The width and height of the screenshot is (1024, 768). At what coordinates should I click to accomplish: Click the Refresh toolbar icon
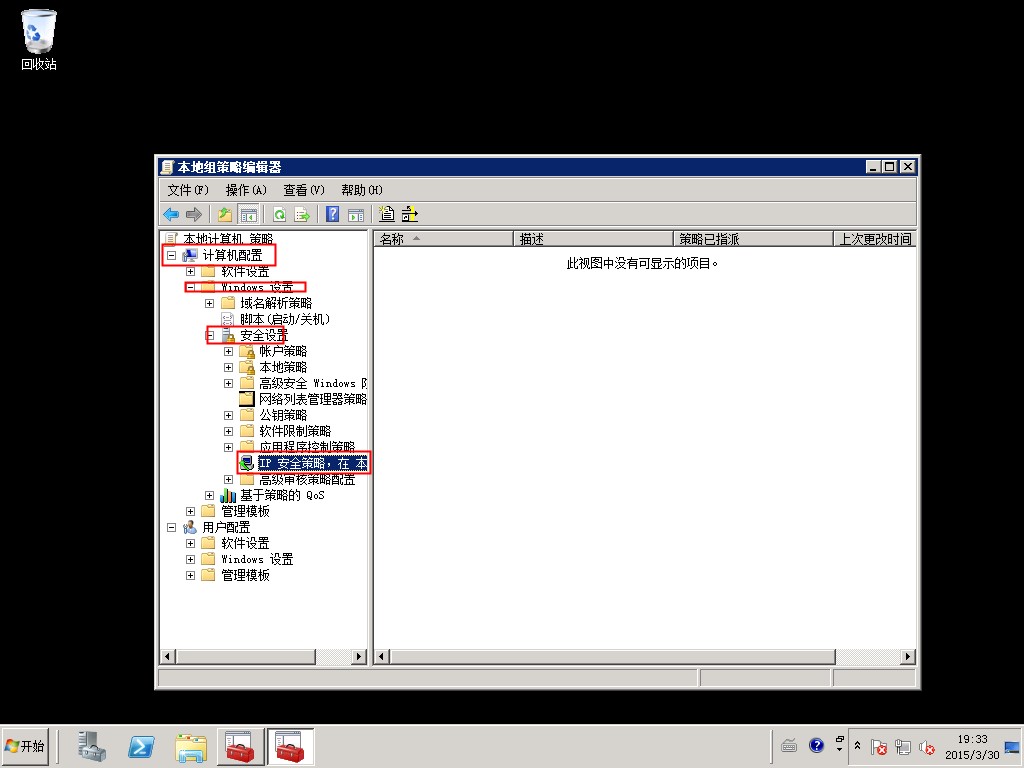coord(279,214)
